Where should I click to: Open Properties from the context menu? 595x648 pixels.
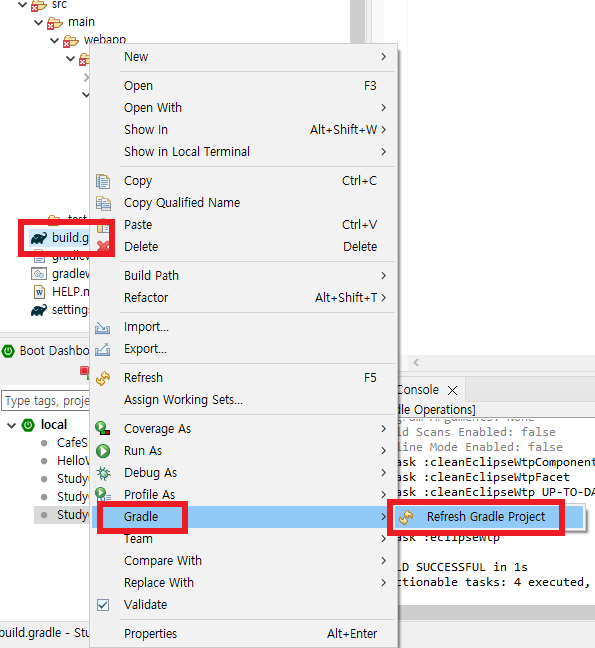tap(244, 634)
